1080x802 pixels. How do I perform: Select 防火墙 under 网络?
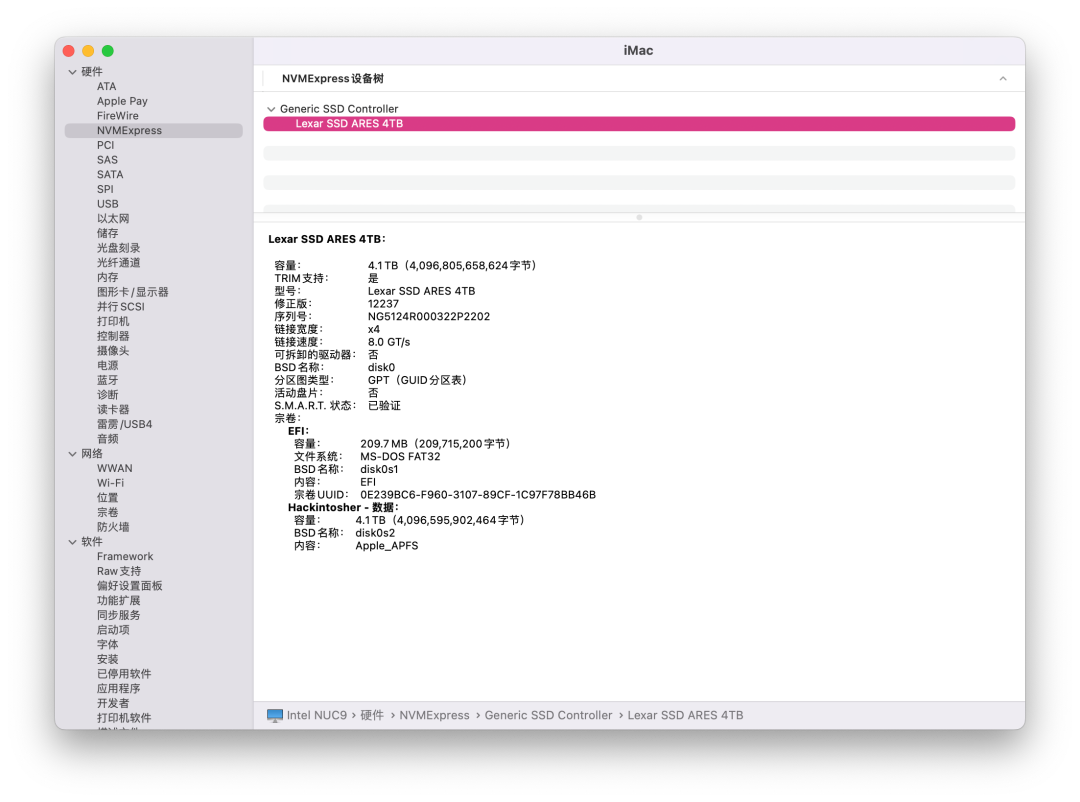[x=113, y=527]
